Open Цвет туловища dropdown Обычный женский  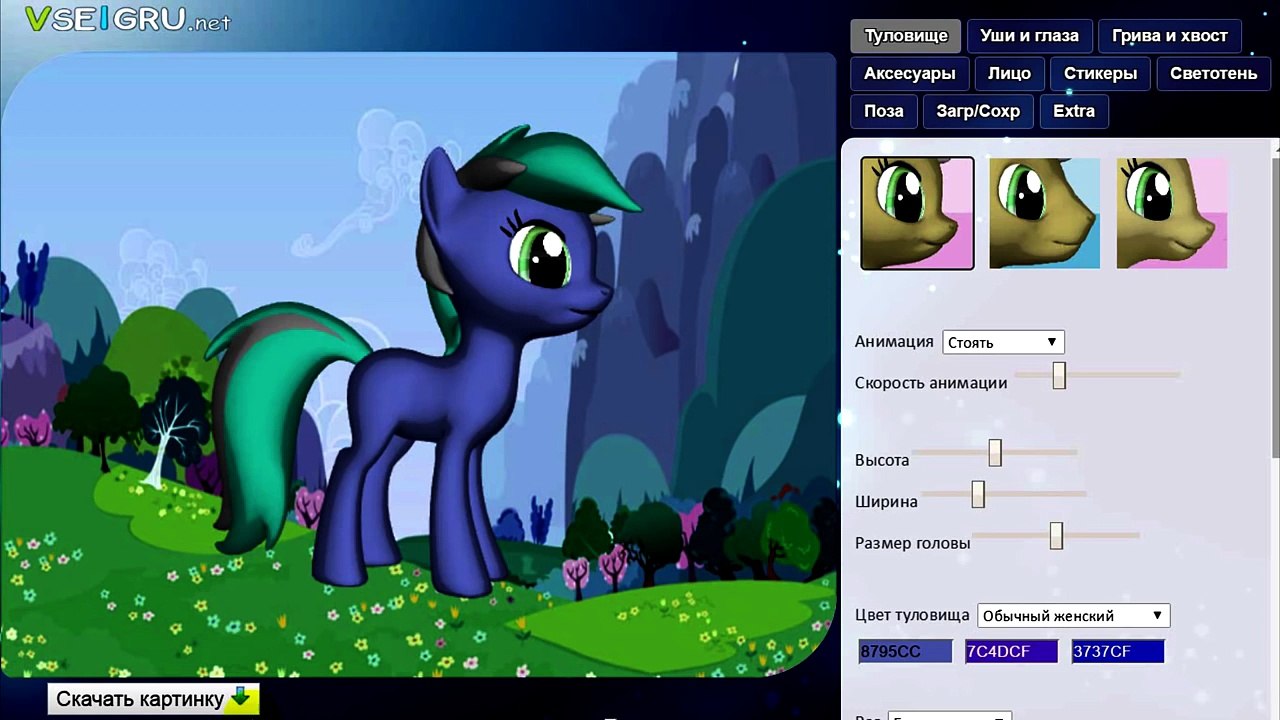tap(1074, 616)
